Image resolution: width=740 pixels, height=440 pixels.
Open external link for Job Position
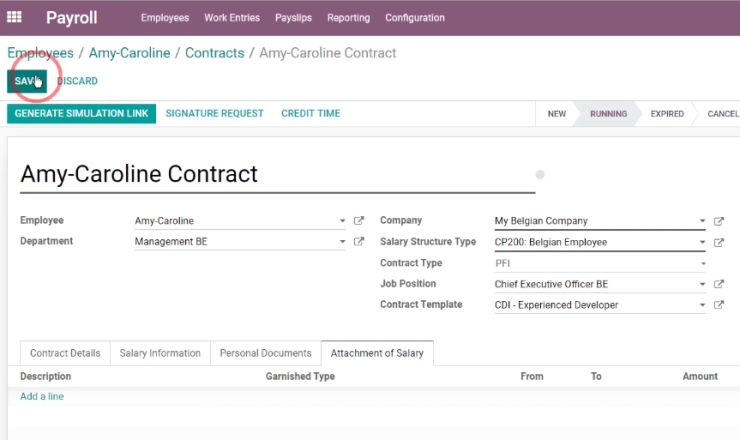(719, 284)
